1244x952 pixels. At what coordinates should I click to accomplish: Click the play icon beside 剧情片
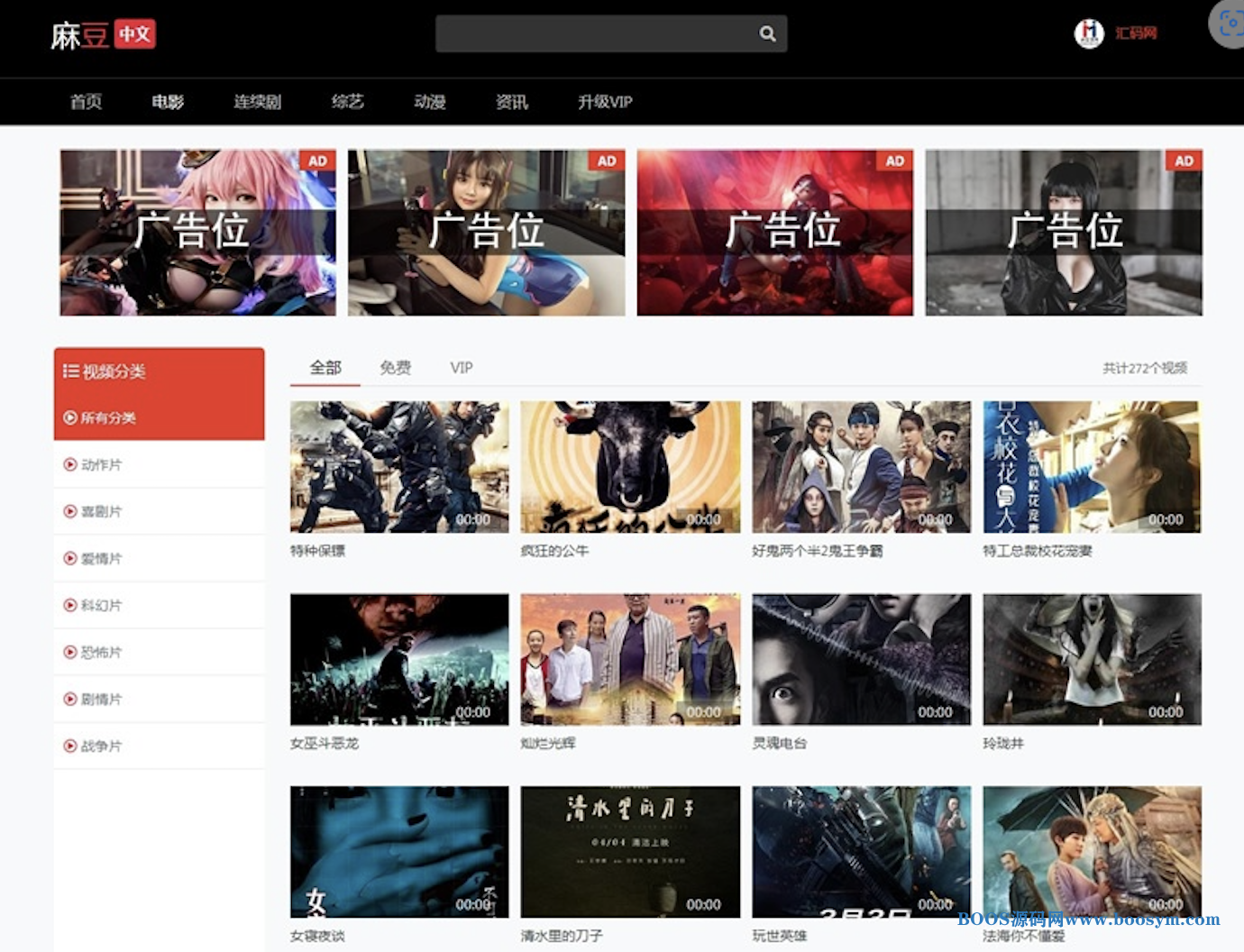pyautogui.click(x=69, y=699)
